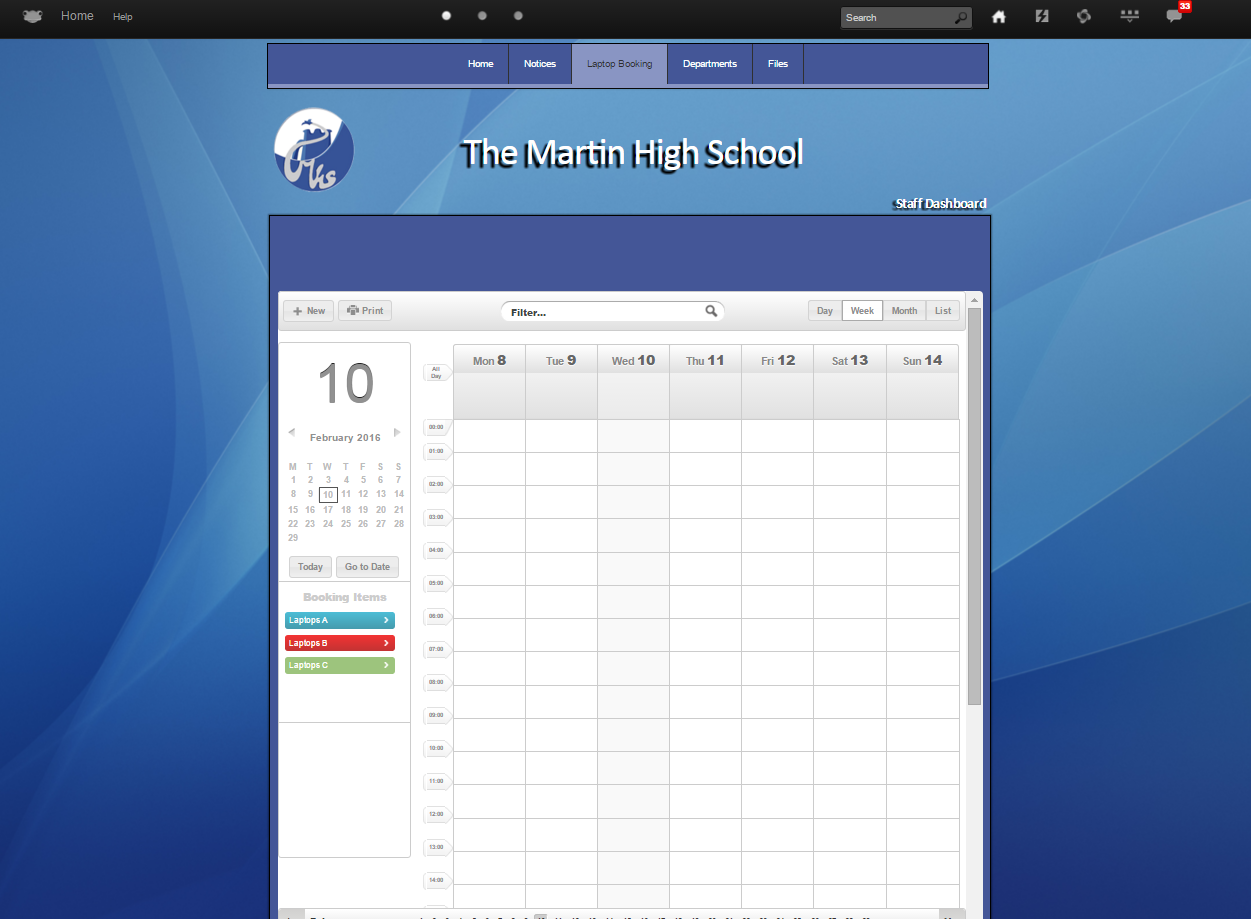Select day 1 in the mini calendar
This screenshot has width=1251, height=919.
(293, 480)
